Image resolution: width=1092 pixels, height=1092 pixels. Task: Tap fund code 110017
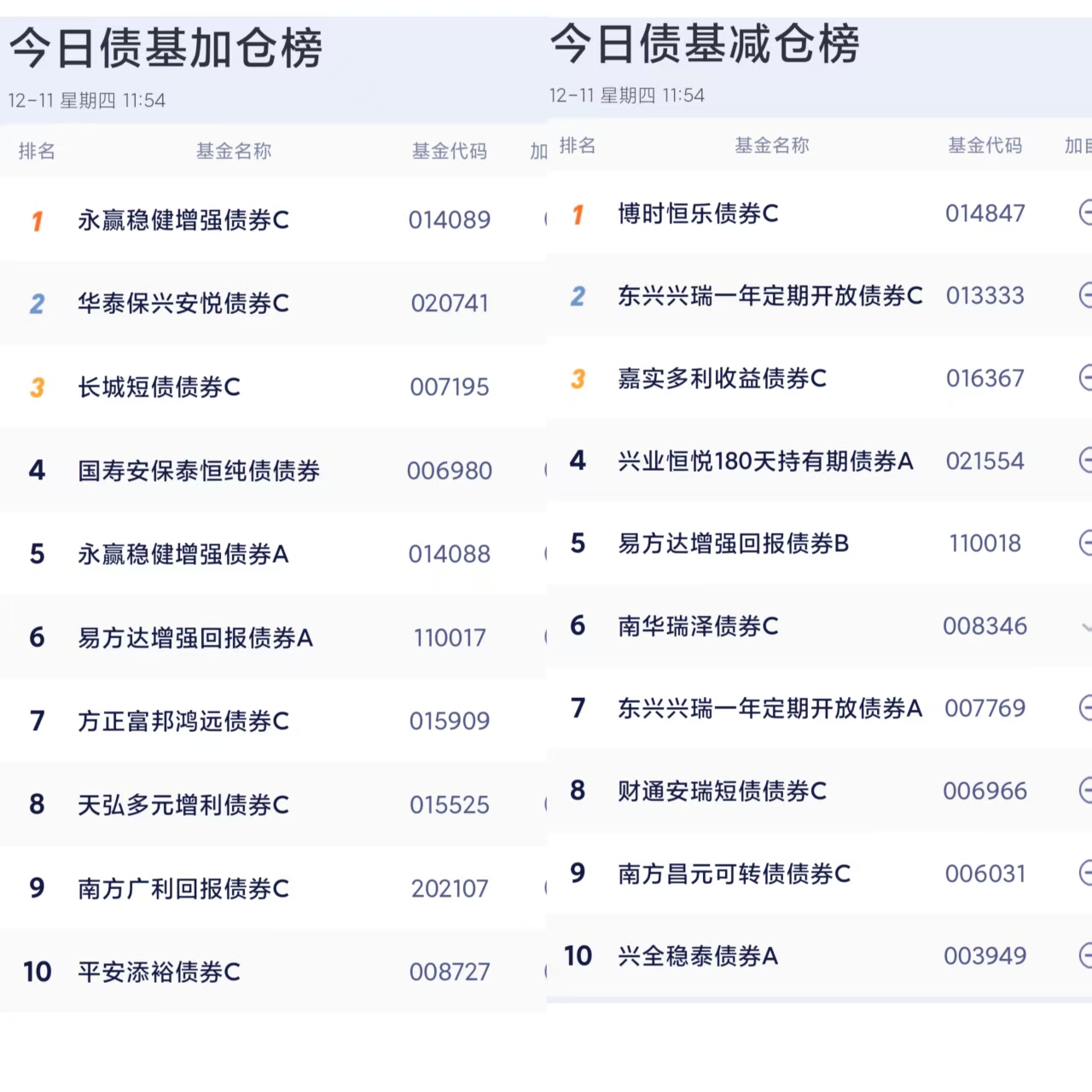pos(450,637)
